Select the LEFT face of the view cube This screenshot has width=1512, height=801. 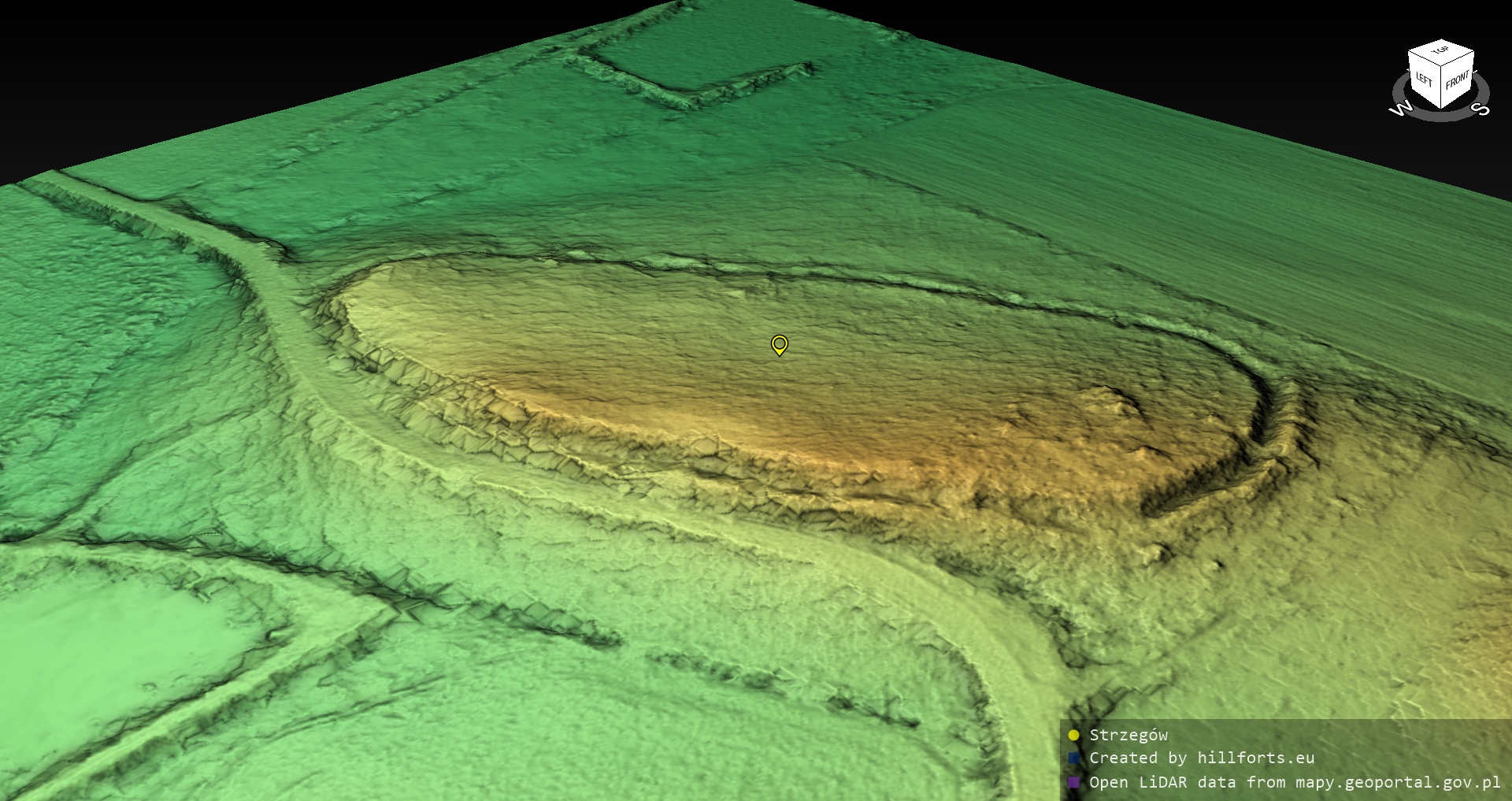point(1424,80)
